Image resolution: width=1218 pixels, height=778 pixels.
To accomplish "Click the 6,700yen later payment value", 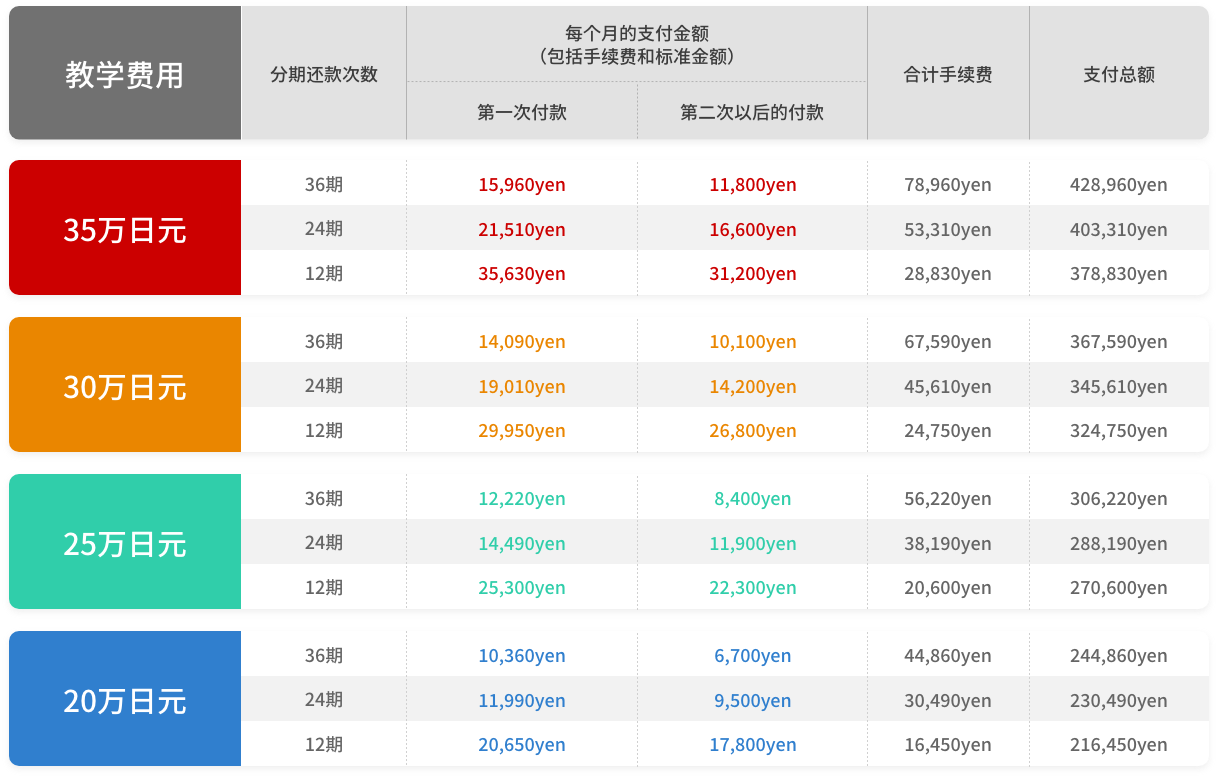I will tap(753, 656).
